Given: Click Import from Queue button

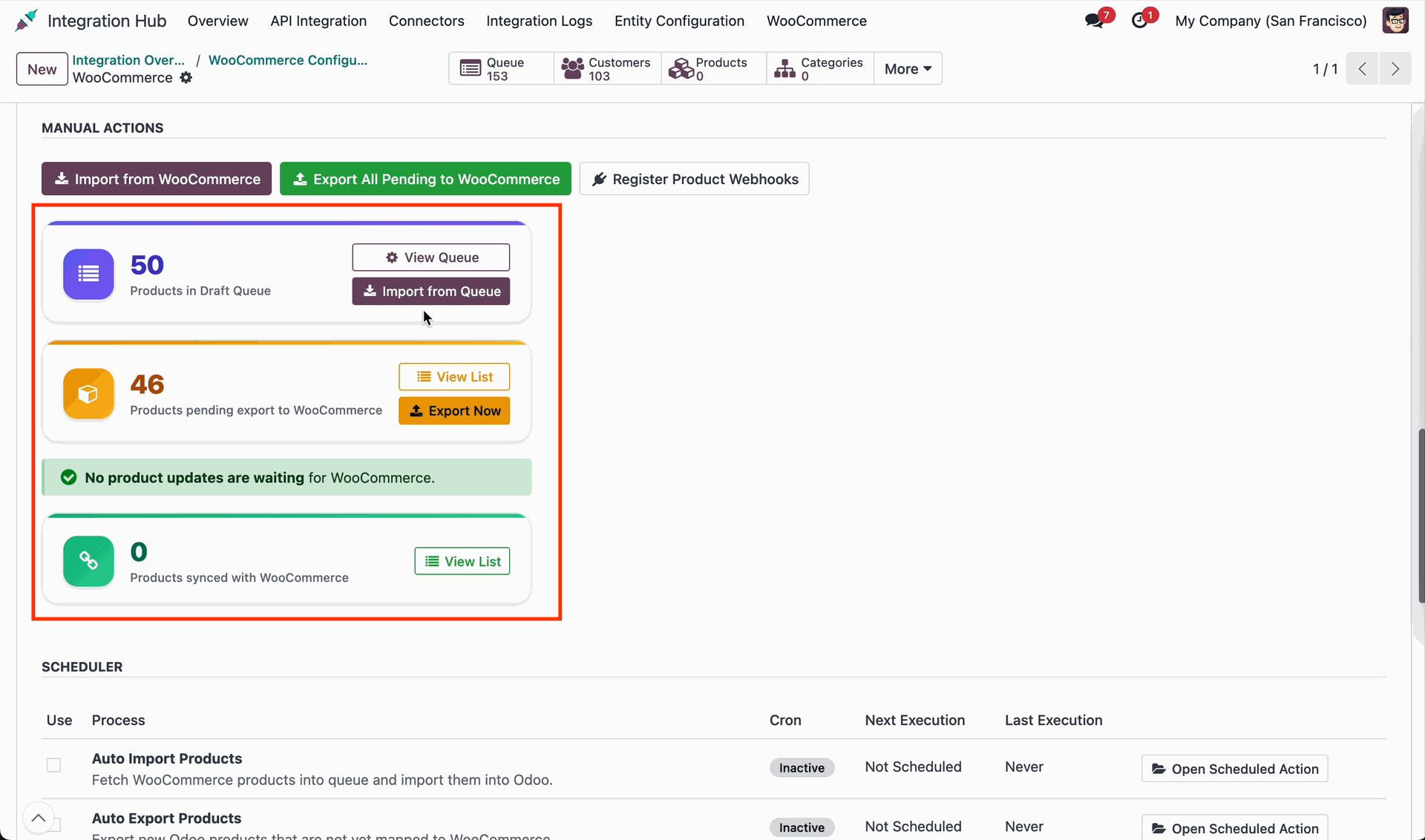Looking at the screenshot, I should pos(431,292).
